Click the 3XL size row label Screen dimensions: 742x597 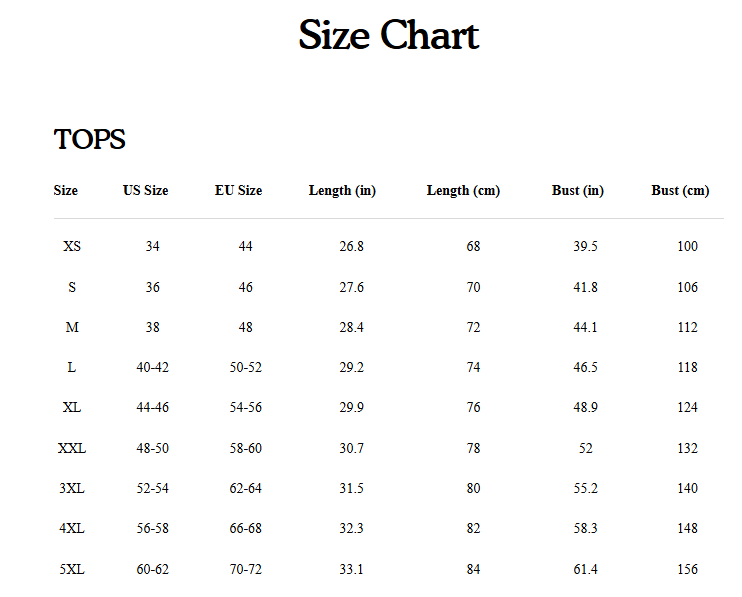coord(72,488)
